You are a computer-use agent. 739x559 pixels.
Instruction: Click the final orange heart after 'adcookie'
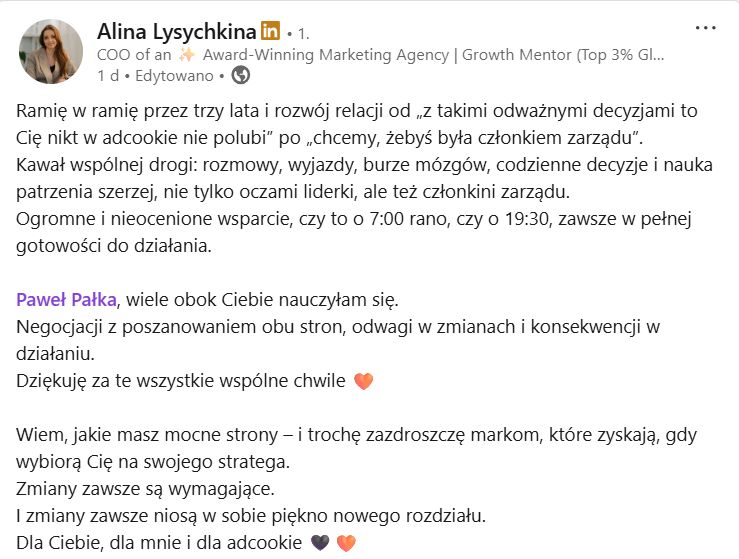click(x=345, y=543)
